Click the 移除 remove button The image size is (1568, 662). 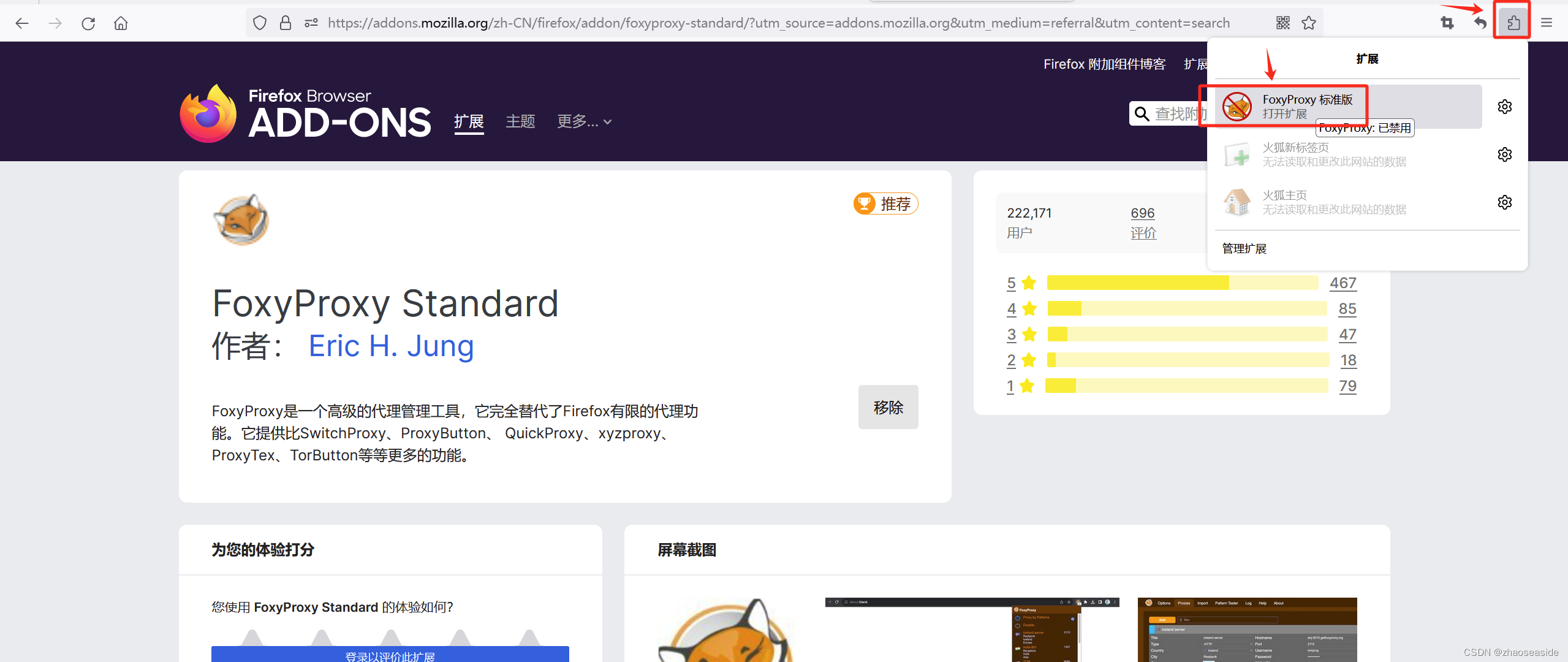888,407
